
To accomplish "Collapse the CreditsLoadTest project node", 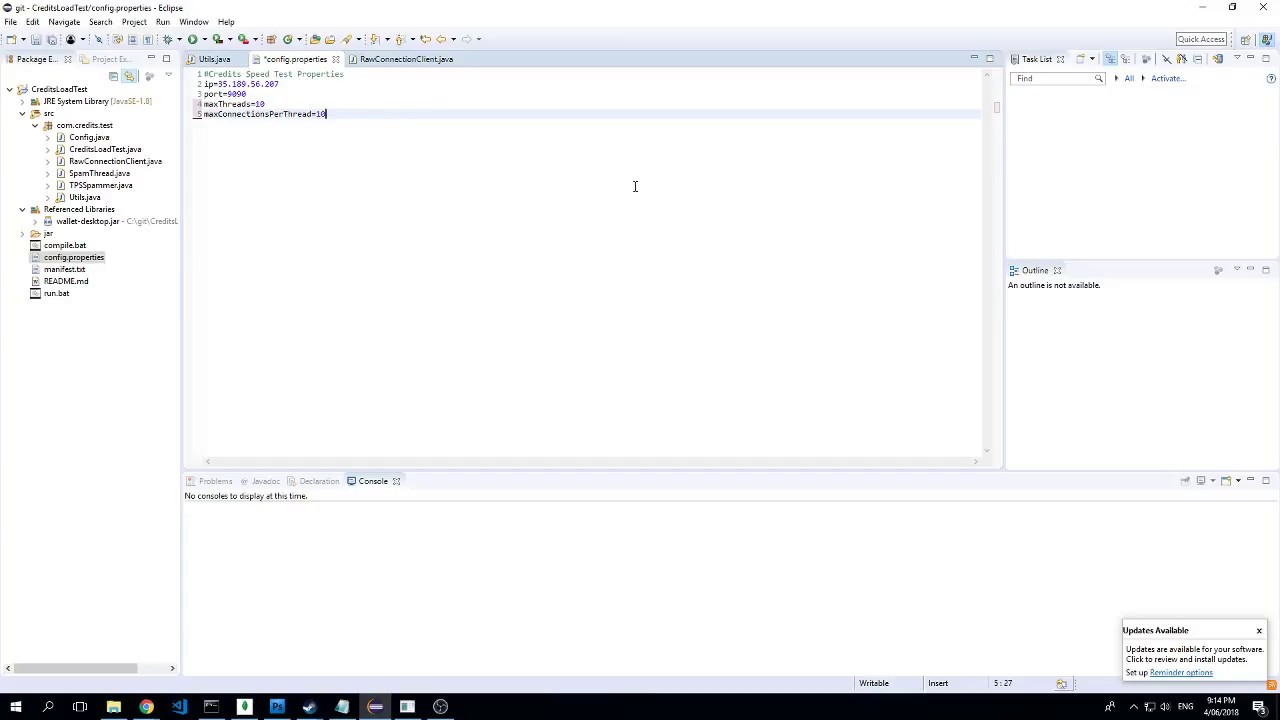I will pyautogui.click(x=9, y=89).
